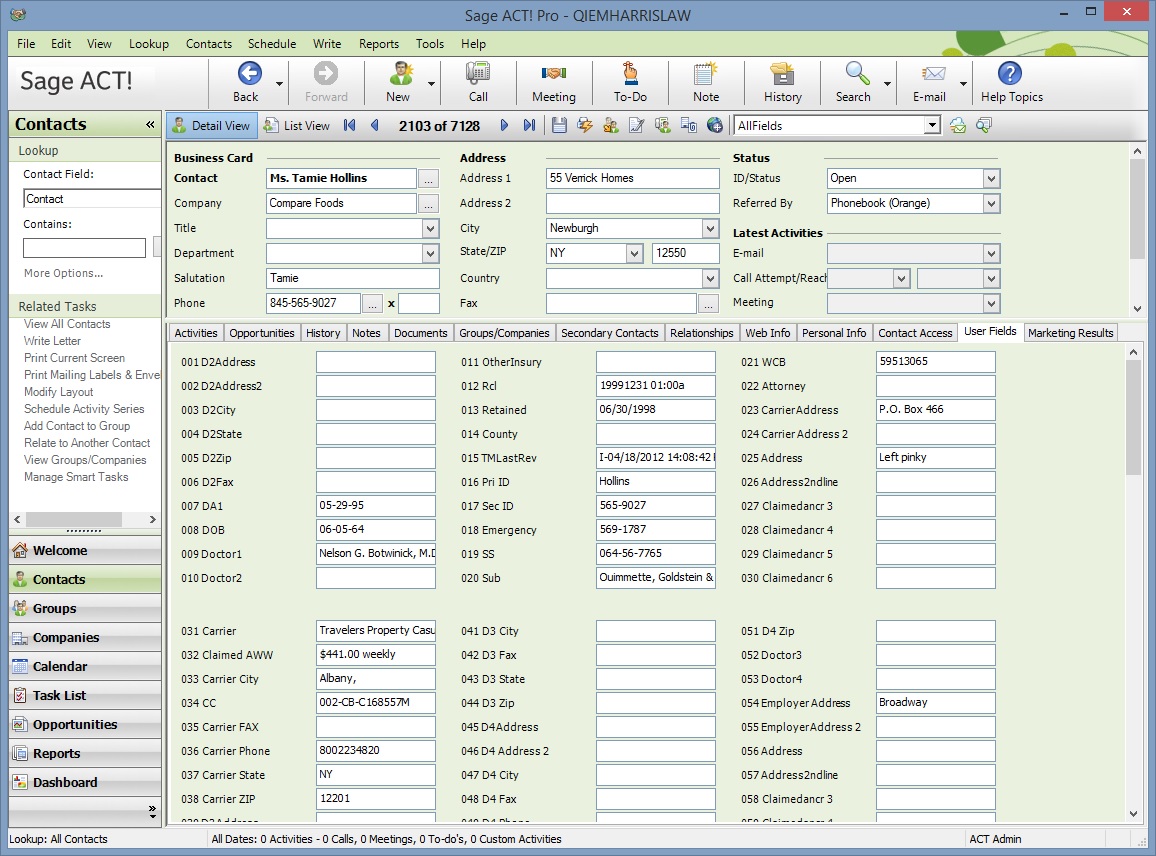This screenshot has width=1156, height=856.
Task: Open the Companies navigation item
Action: 86,637
